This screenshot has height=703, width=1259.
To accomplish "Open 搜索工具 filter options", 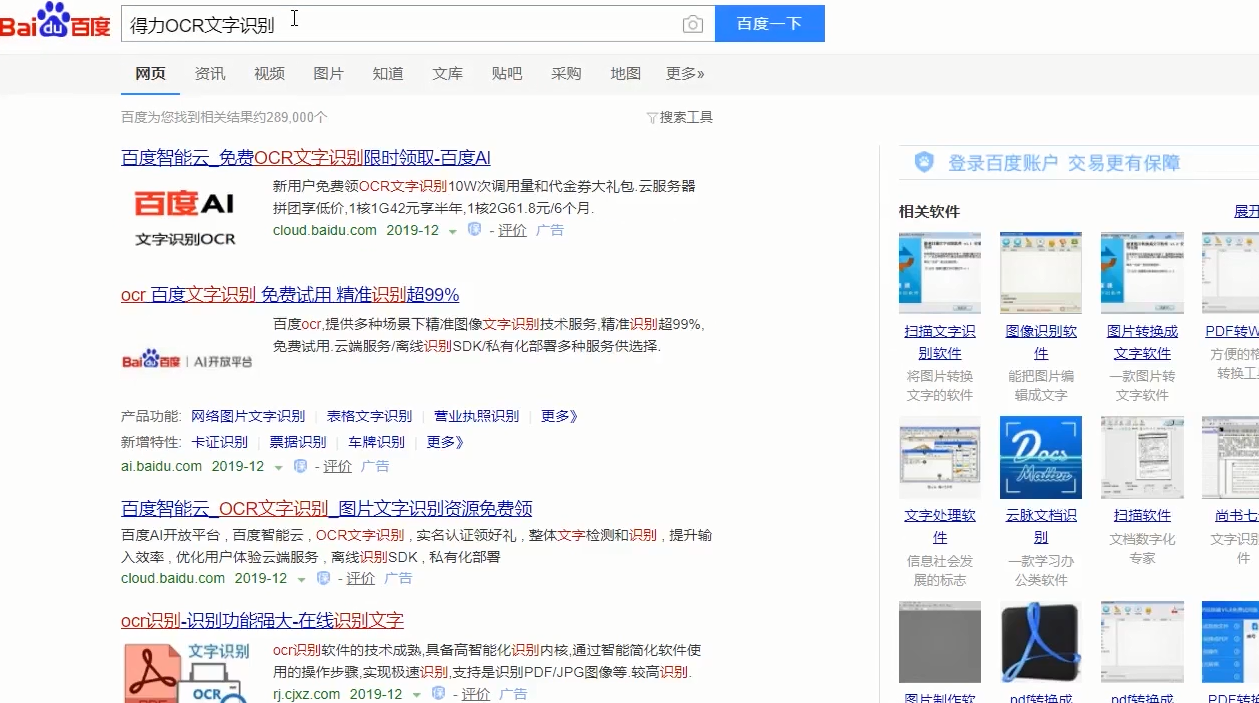I will (x=680, y=118).
